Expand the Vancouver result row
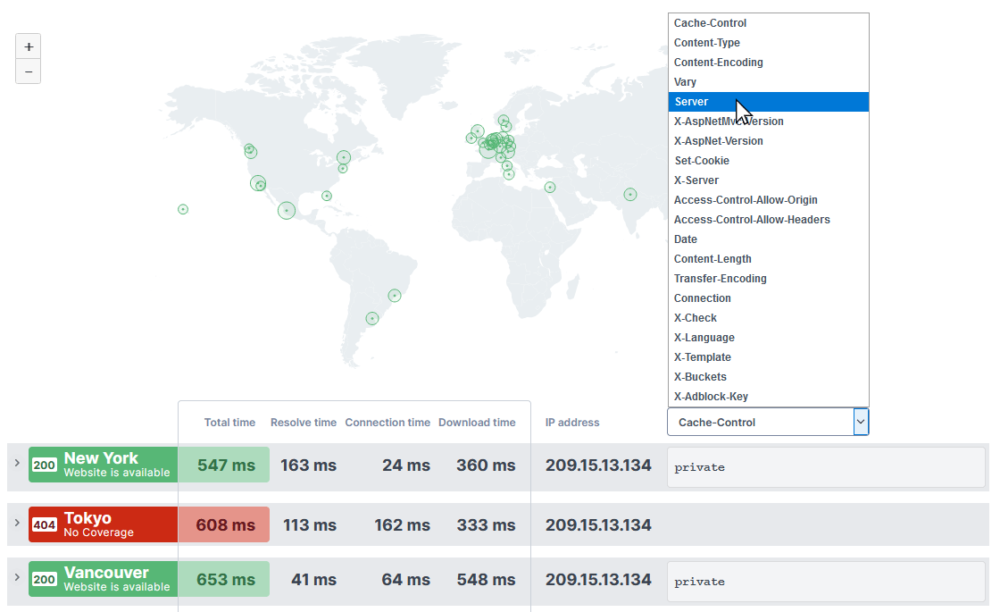This screenshot has height=612, width=1000. [16, 579]
